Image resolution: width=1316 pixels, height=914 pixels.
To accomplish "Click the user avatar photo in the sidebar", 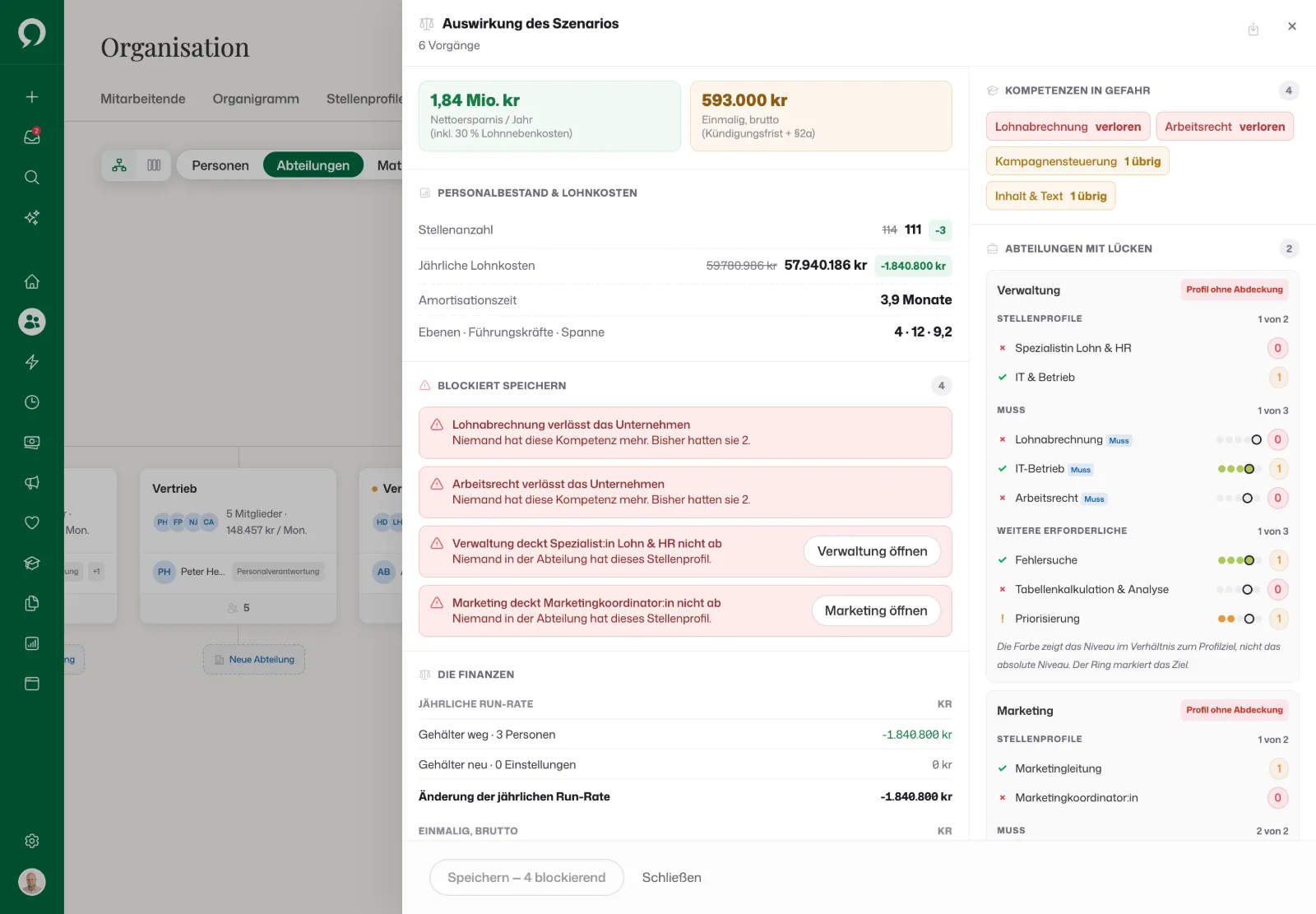I will click(x=32, y=882).
